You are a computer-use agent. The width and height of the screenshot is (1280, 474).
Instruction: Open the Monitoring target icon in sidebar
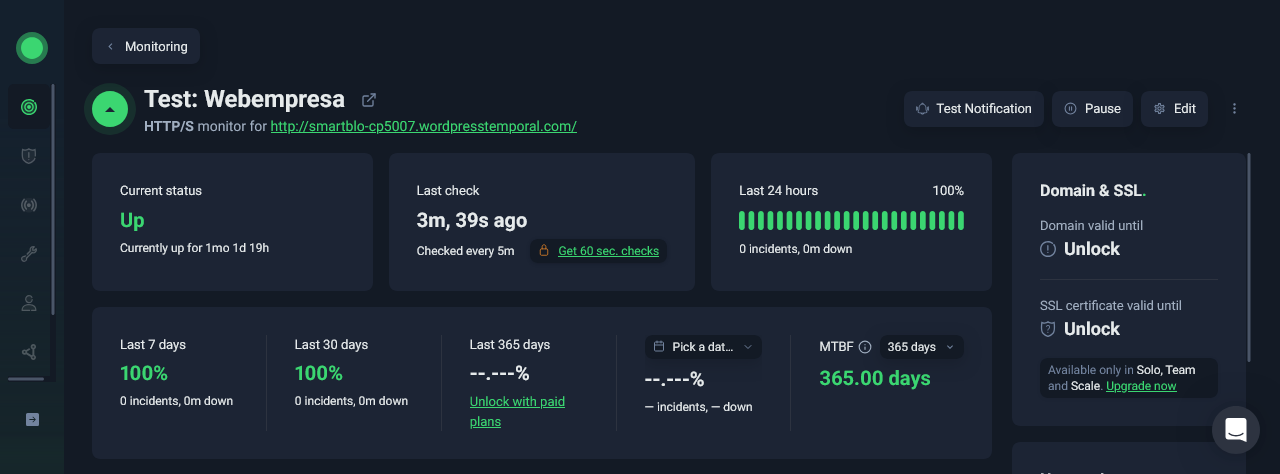point(29,107)
